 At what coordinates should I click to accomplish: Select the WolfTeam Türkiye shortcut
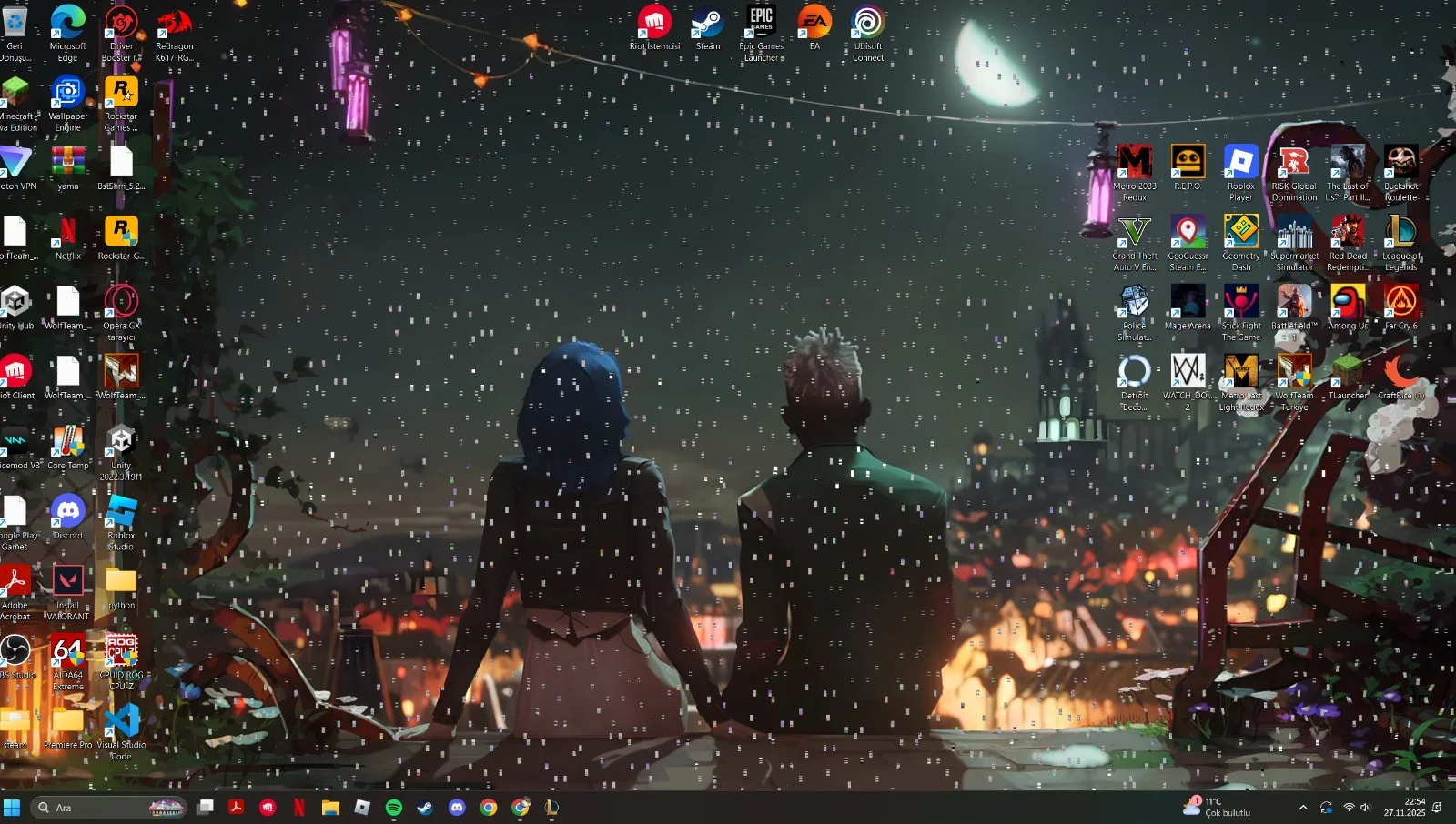(1294, 383)
